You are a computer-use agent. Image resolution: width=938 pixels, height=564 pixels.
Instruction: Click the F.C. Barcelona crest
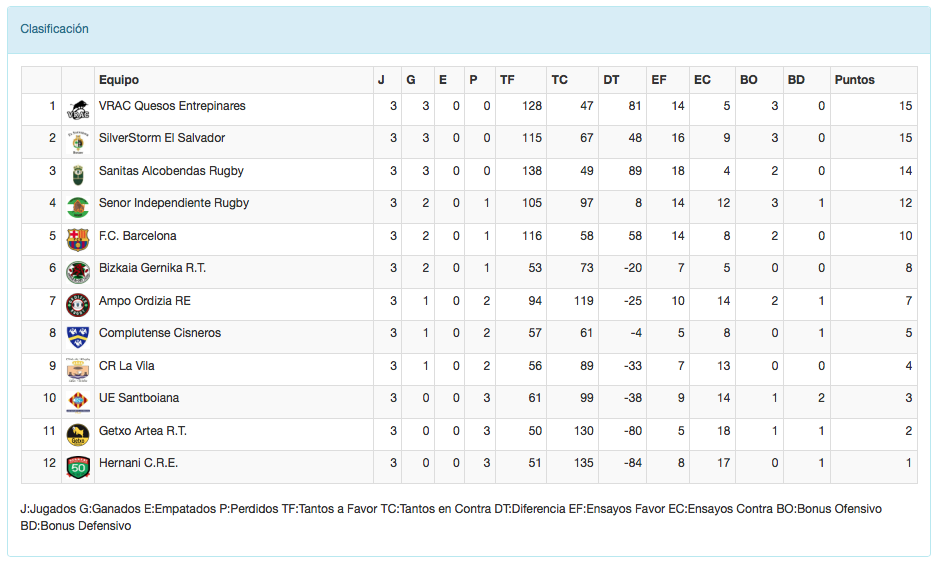pos(77,240)
